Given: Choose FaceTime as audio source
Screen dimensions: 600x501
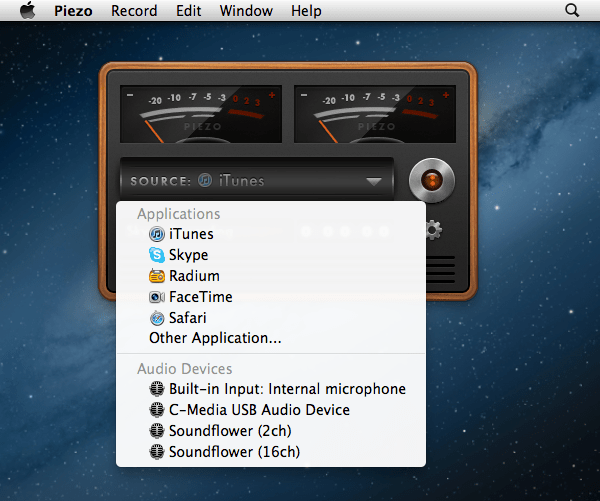Looking at the screenshot, I should (x=271, y=297).
